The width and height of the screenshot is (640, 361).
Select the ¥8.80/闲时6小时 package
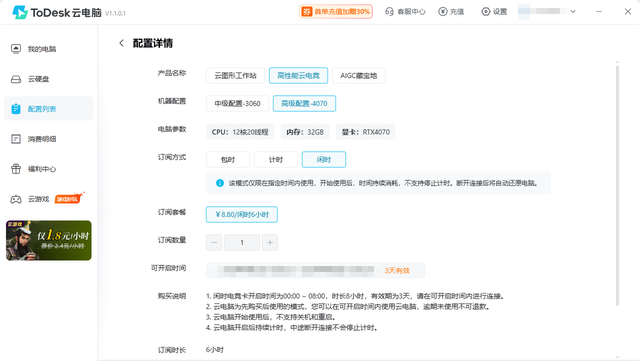pyautogui.click(x=242, y=214)
